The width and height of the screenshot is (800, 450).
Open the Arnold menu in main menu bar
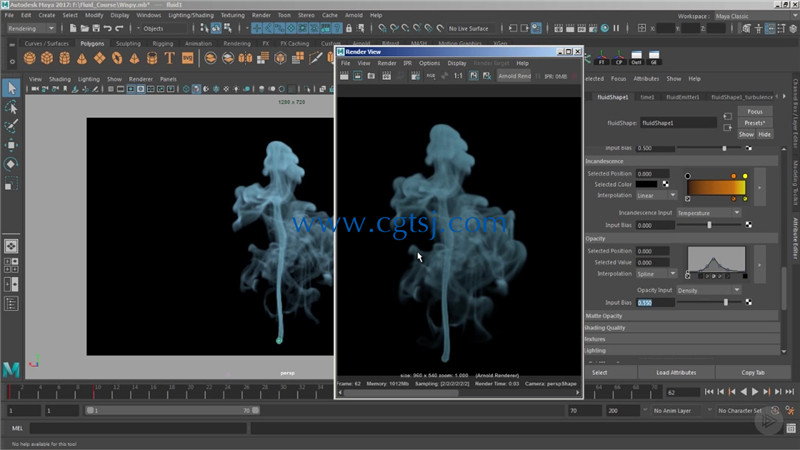pyautogui.click(x=354, y=15)
